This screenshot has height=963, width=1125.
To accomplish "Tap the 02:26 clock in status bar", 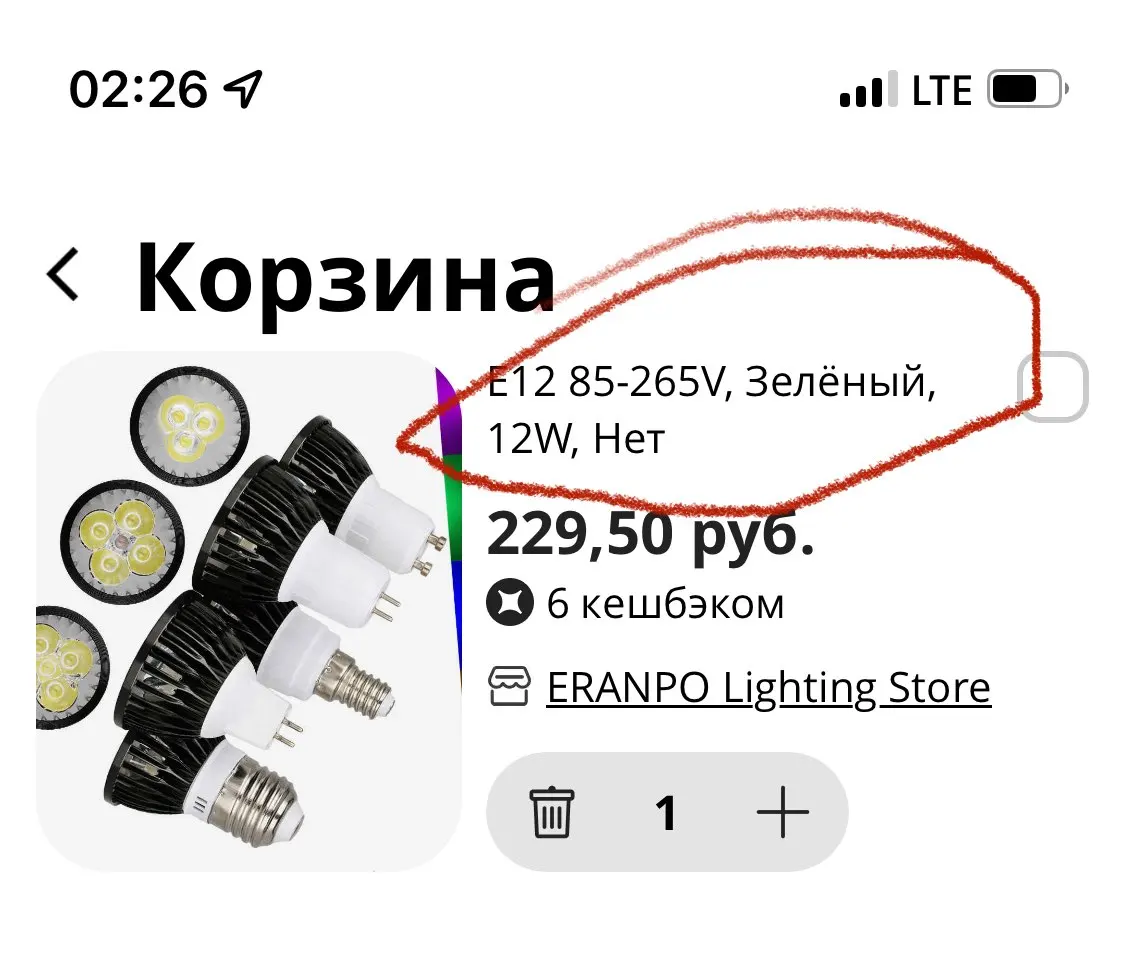I will point(138,90).
